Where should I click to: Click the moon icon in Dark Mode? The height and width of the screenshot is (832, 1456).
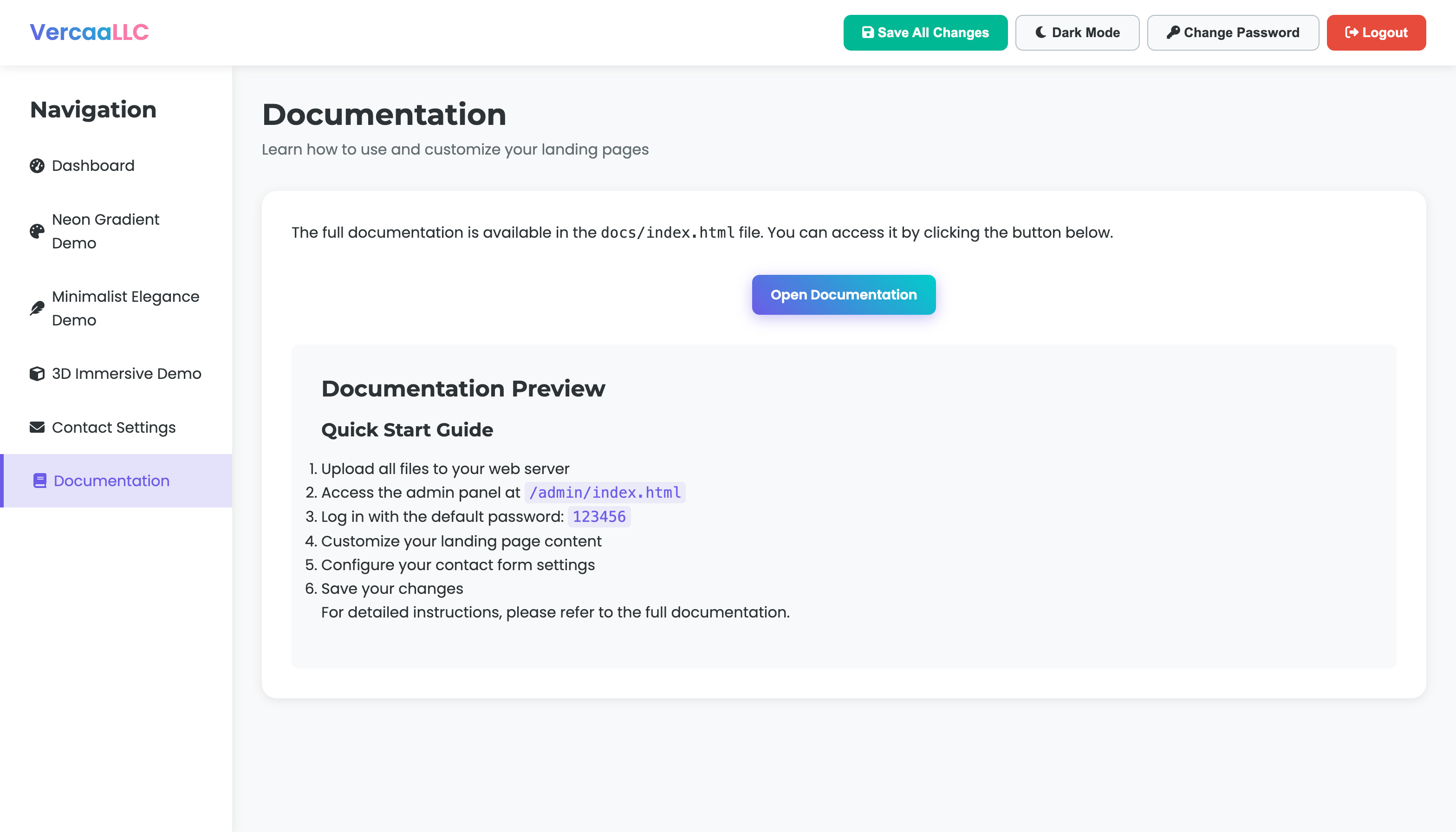[x=1041, y=32]
